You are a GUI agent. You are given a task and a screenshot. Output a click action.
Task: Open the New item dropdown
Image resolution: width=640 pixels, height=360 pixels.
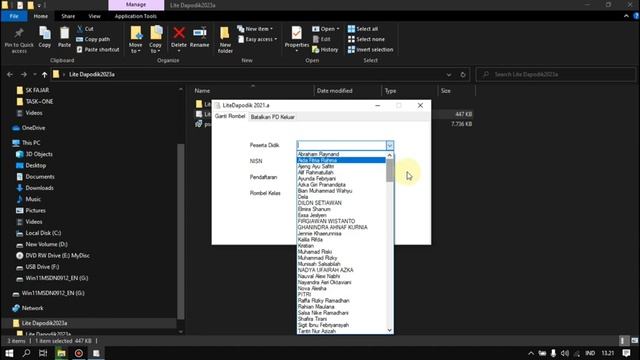pyautogui.click(x=255, y=29)
